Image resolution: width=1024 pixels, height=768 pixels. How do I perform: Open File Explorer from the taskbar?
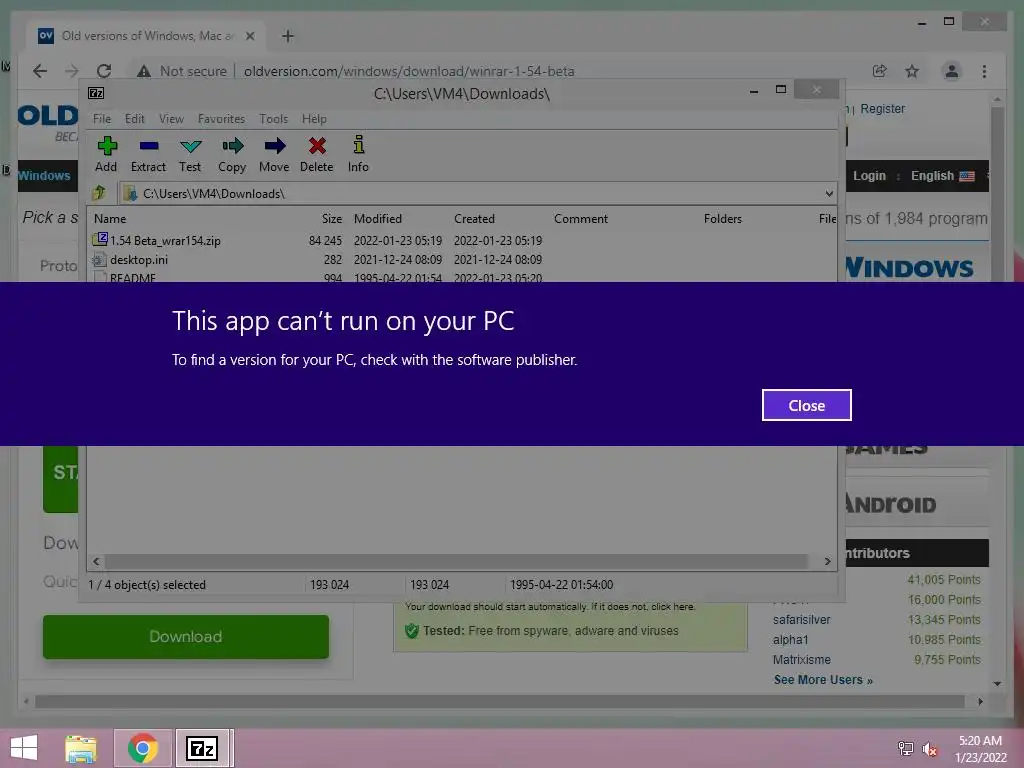81,748
